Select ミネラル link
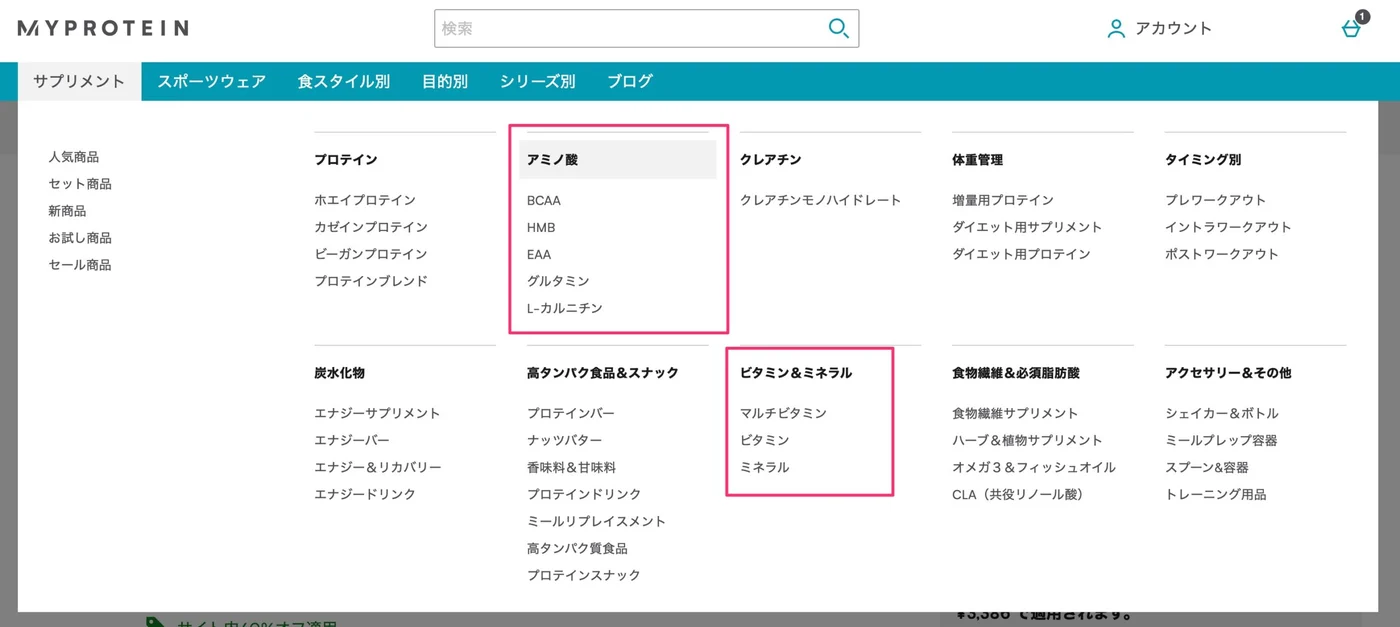Viewport: 1400px width, 627px height. pos(765,467)
